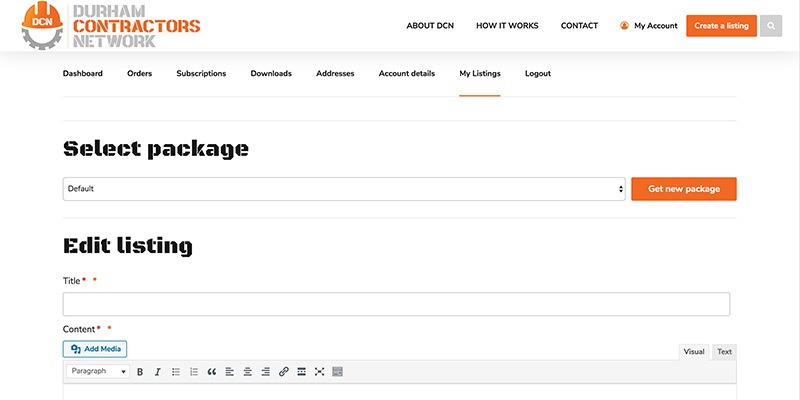800x400 pixels.
Task: Open the My Account link
Action: tap(649, 26)
